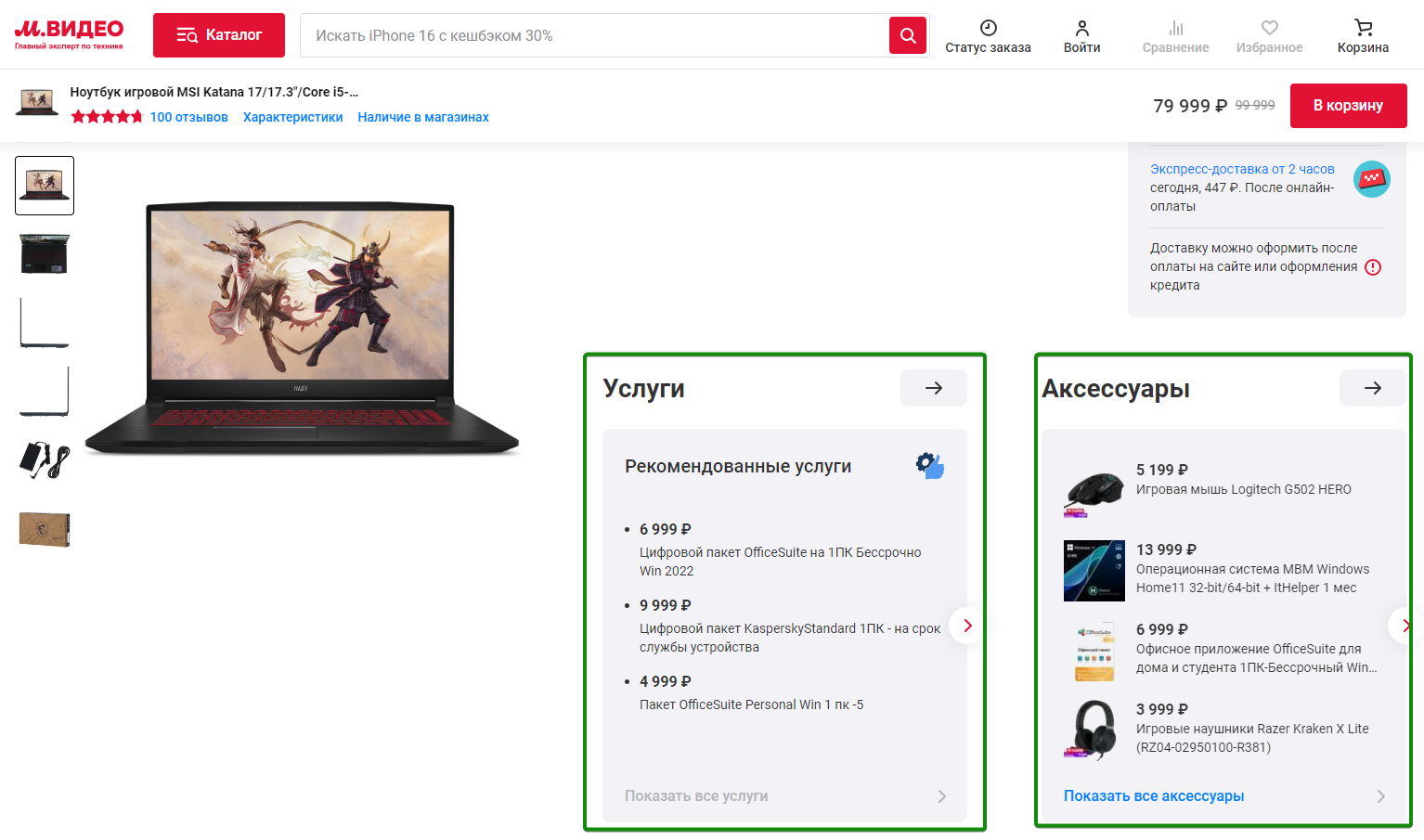Click the gear thumbs-up recommended services icon
The width and height of the screenshot is (1424, 840).
pyautogui.click(x=930, y=465)
